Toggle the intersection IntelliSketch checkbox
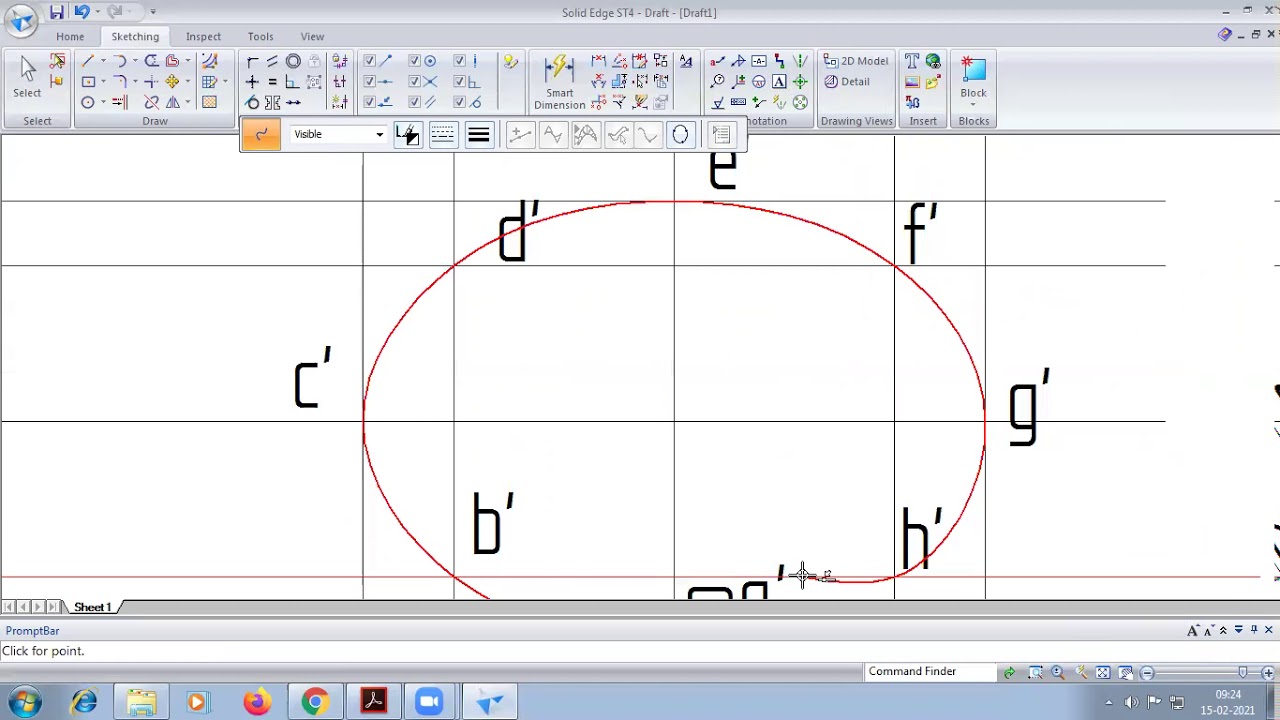Image resolution: width=1280 pixels, height=720 pixels. click(x=414, y=82)
